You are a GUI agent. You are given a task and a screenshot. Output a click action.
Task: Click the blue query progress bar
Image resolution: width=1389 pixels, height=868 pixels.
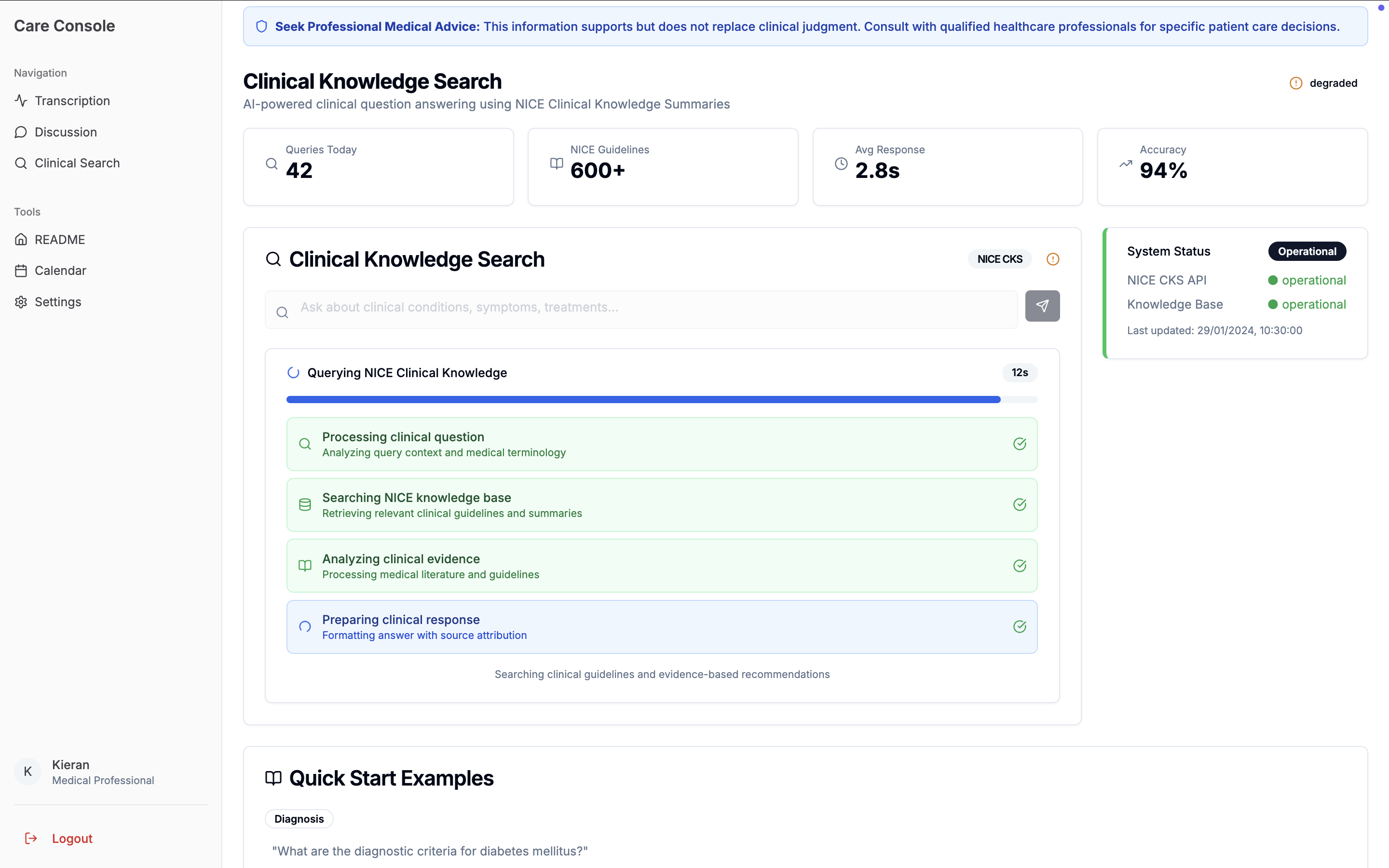click(643, 400)
